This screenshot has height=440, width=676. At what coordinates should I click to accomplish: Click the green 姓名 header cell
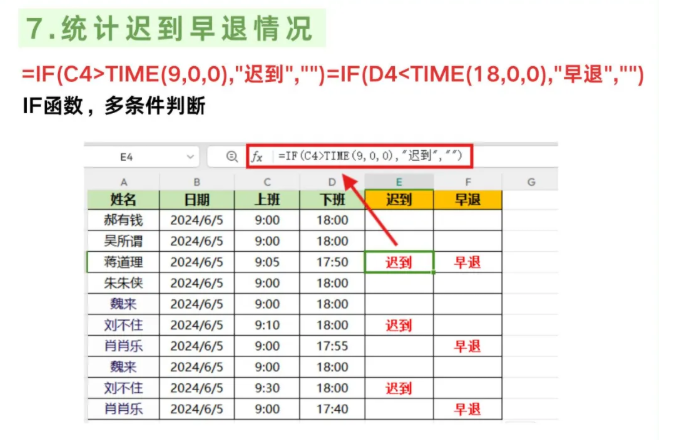pos(123,199)
